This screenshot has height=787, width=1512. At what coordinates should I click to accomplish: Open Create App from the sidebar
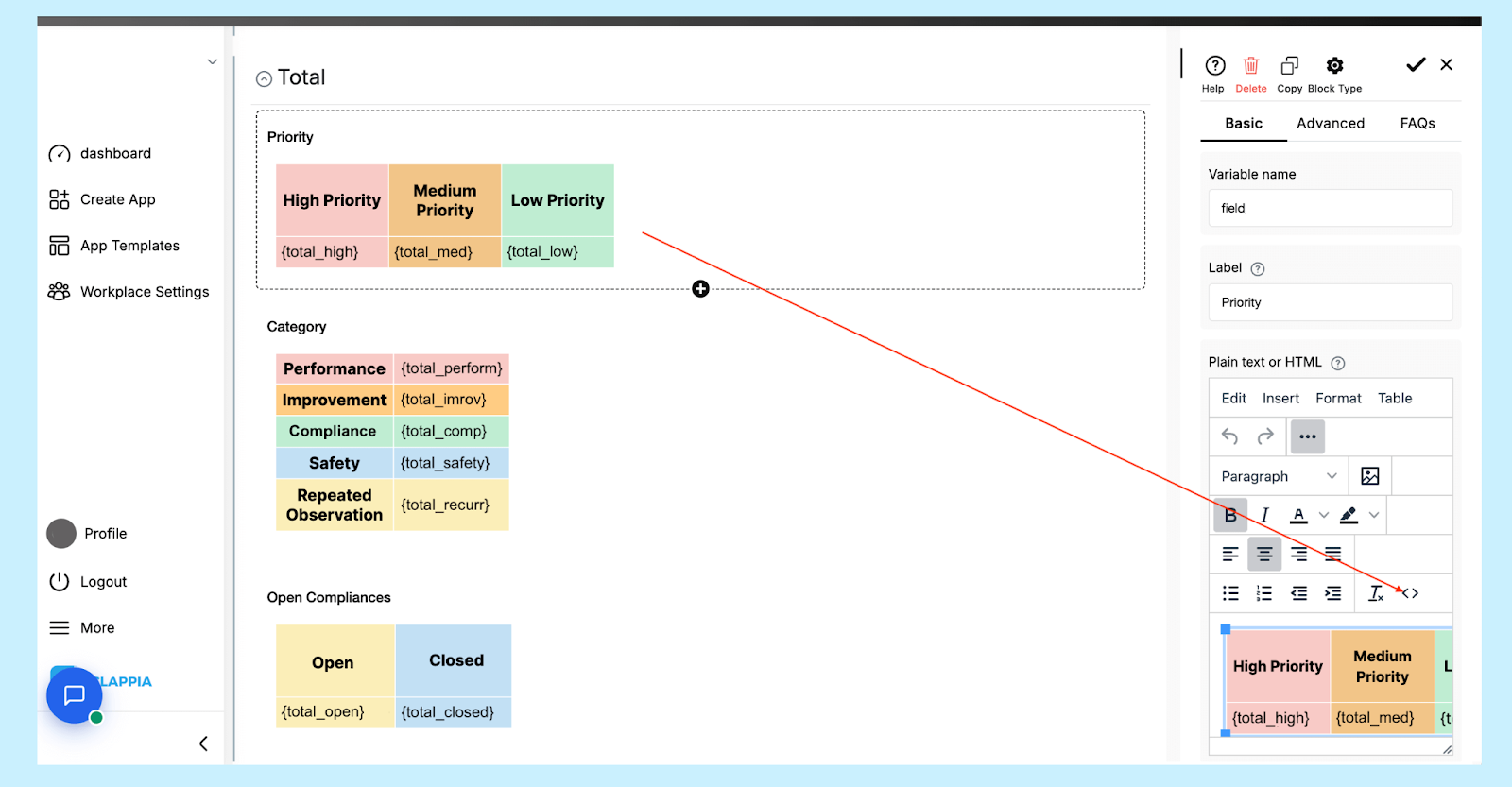(x=102, y=199)
